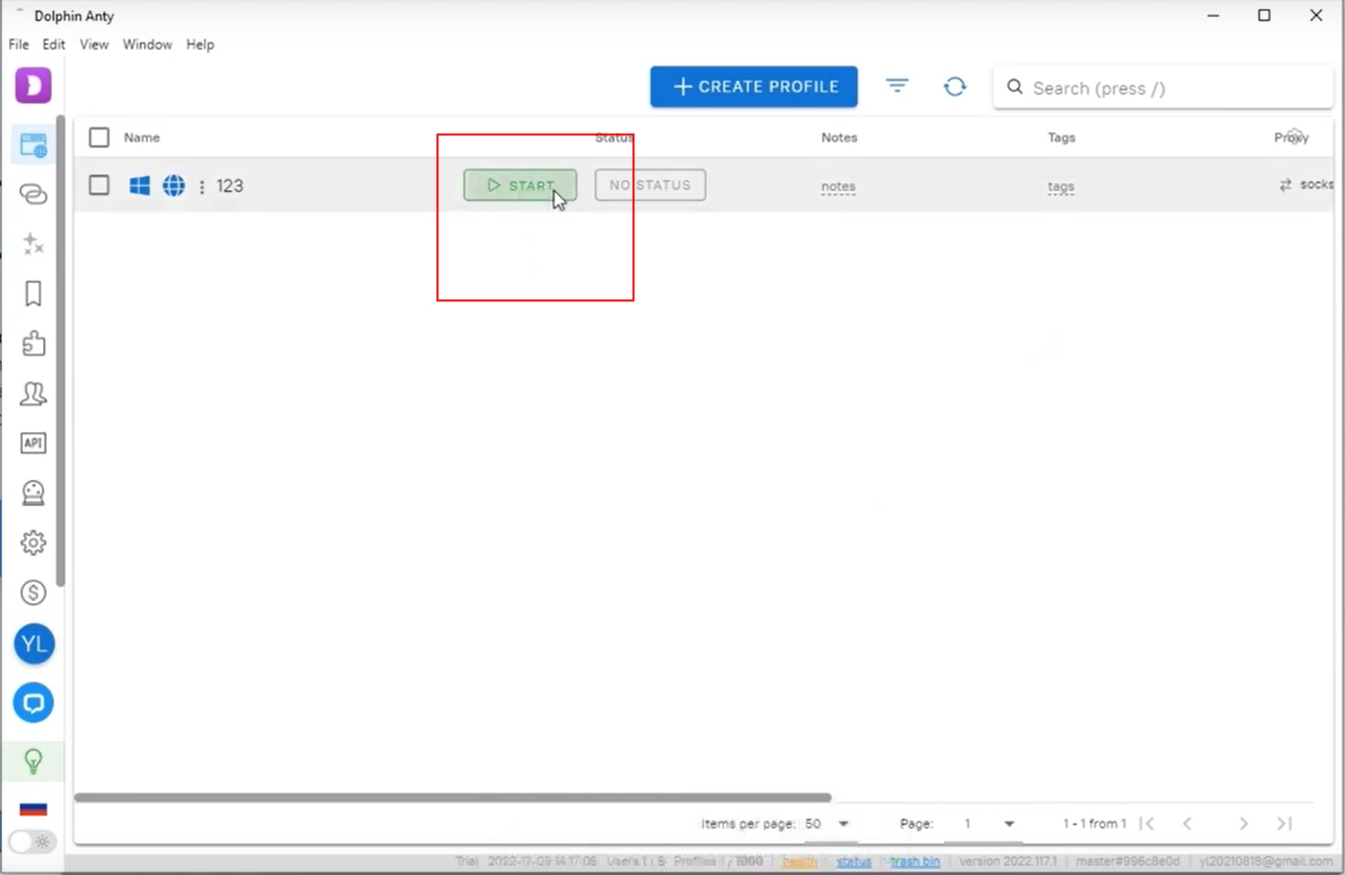Toggle the dark mode switch
The width and height of the screenshot is (1345, 875).
32,842
